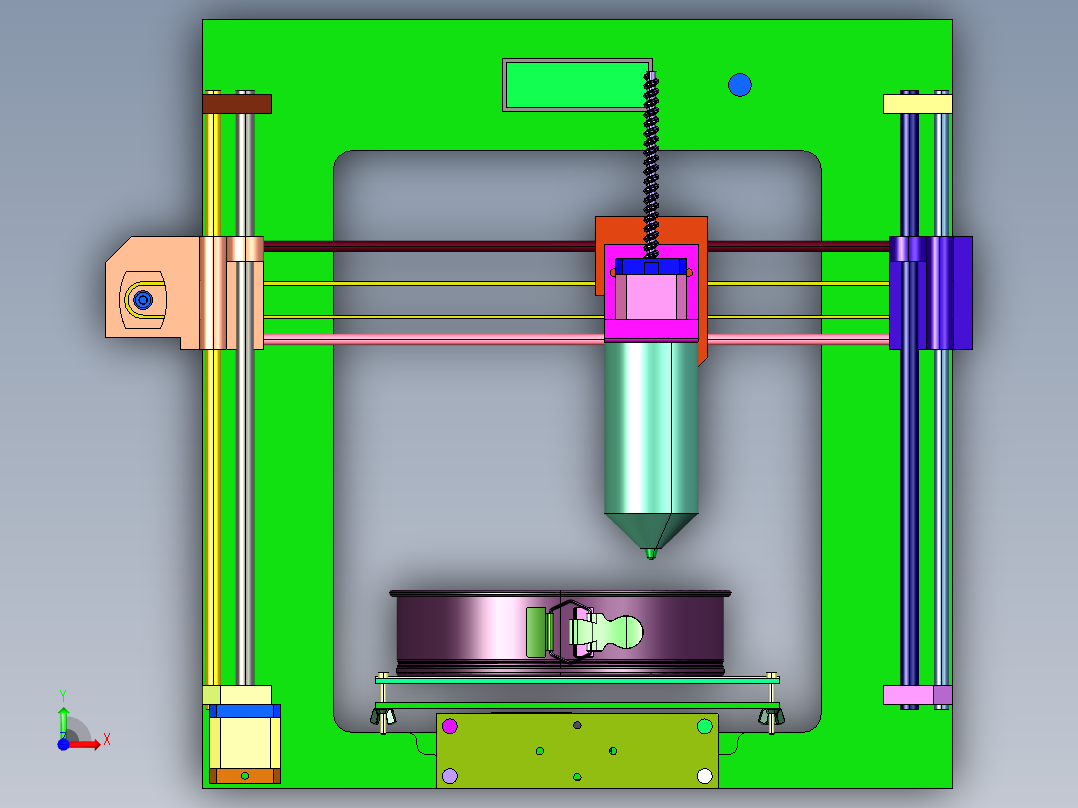The height and width of the screenshot is (808, 1078).
Task: Click the green Y axis arrow of triad
Action: (x=63, y=721)
